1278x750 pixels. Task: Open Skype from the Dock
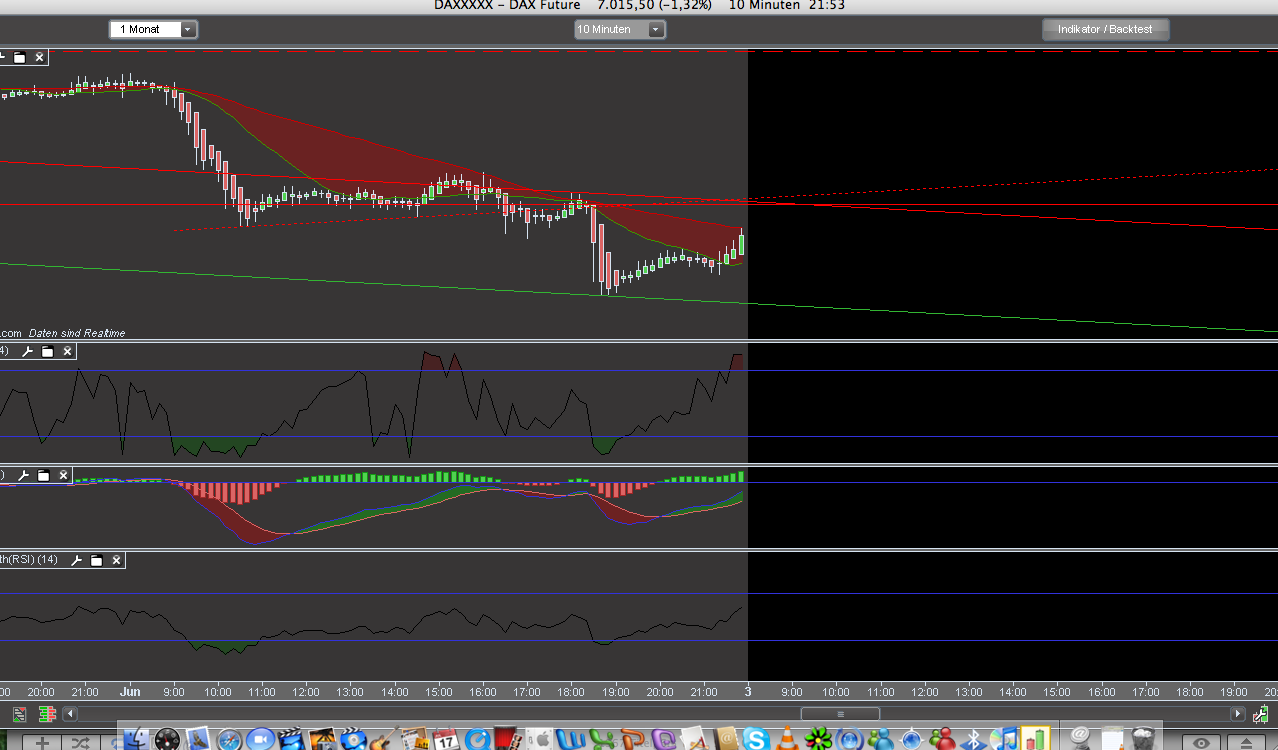pyautogui.click(x=756, y=739)
